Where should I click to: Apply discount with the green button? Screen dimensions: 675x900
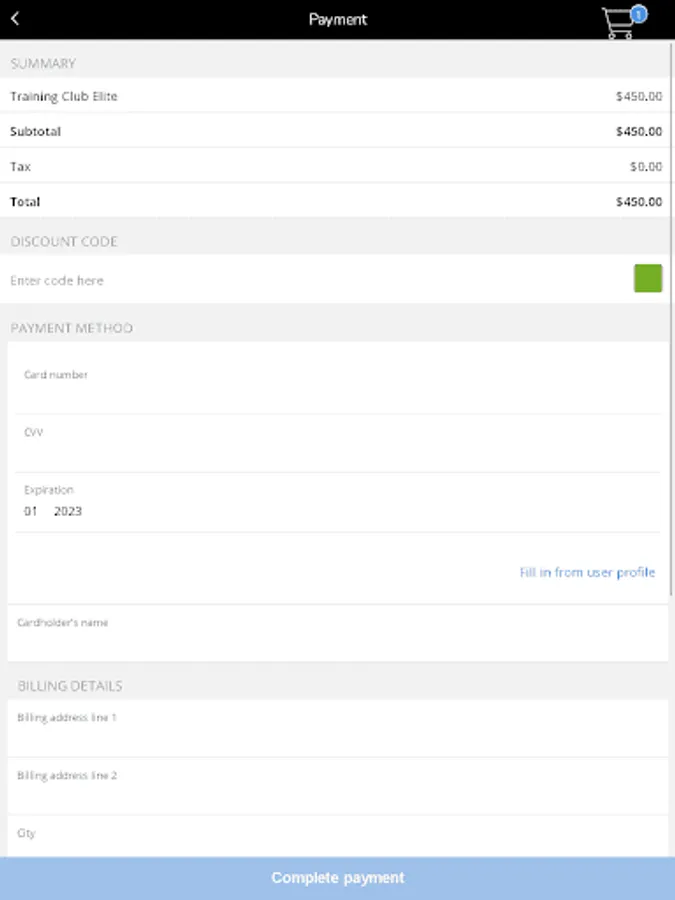coord(648,279)
